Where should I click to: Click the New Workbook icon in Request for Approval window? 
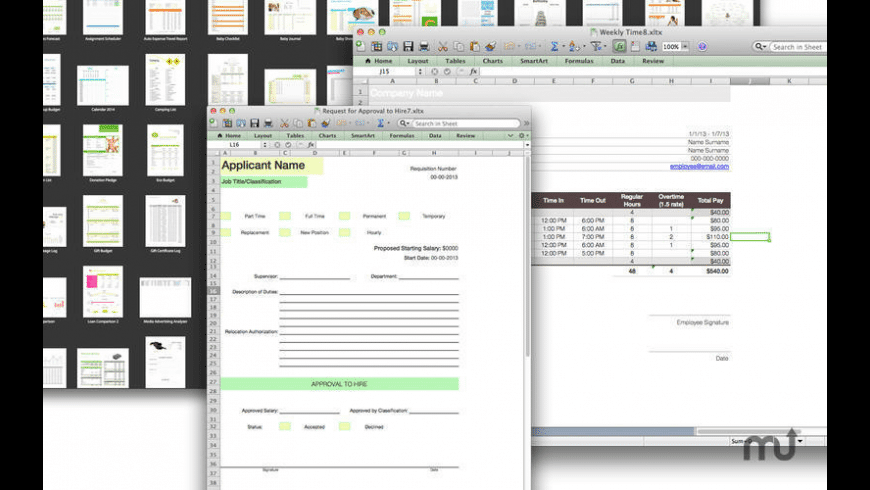[x=214, y=123]
